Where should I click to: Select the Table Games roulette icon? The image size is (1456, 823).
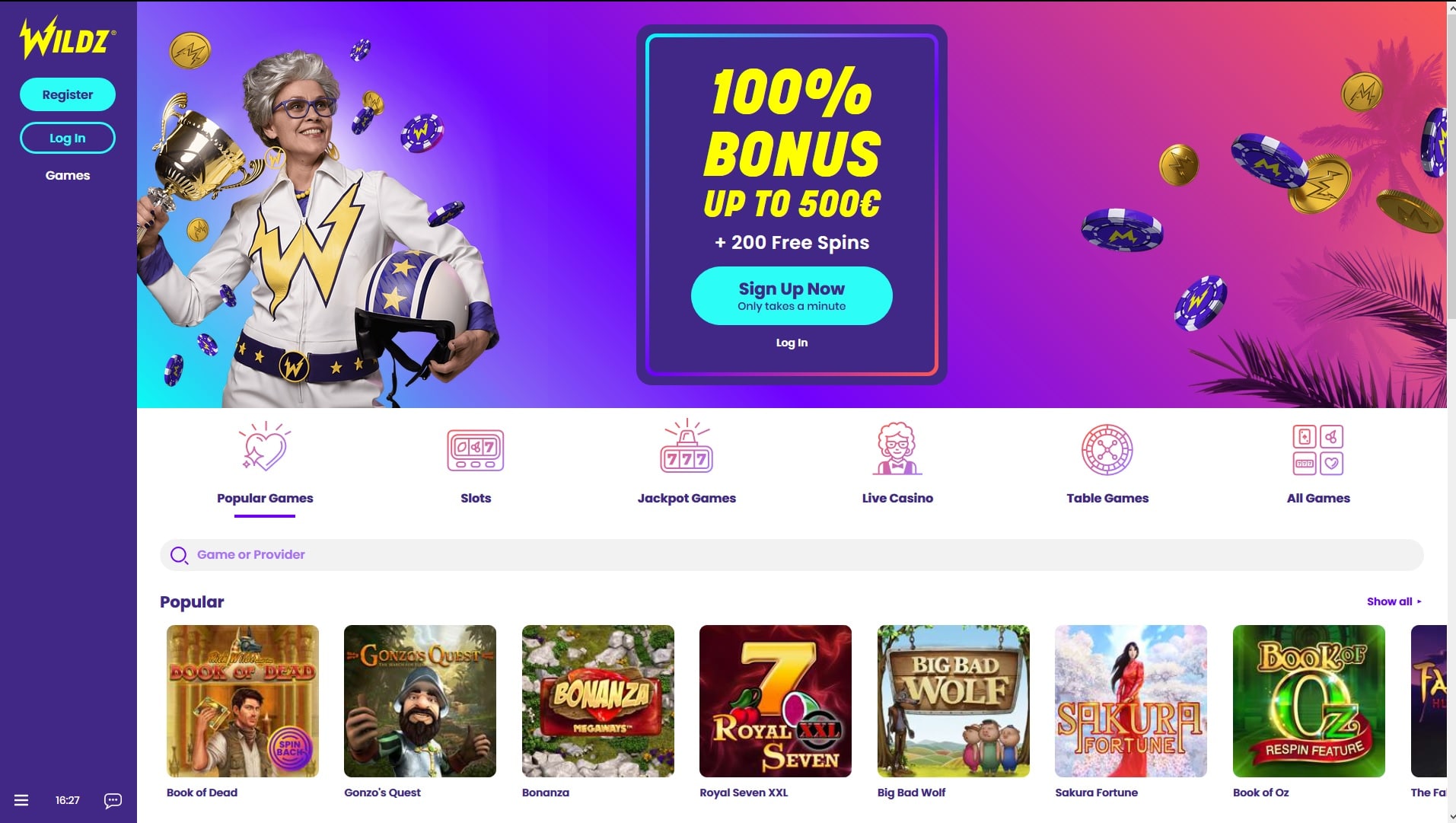(1107, 449)
